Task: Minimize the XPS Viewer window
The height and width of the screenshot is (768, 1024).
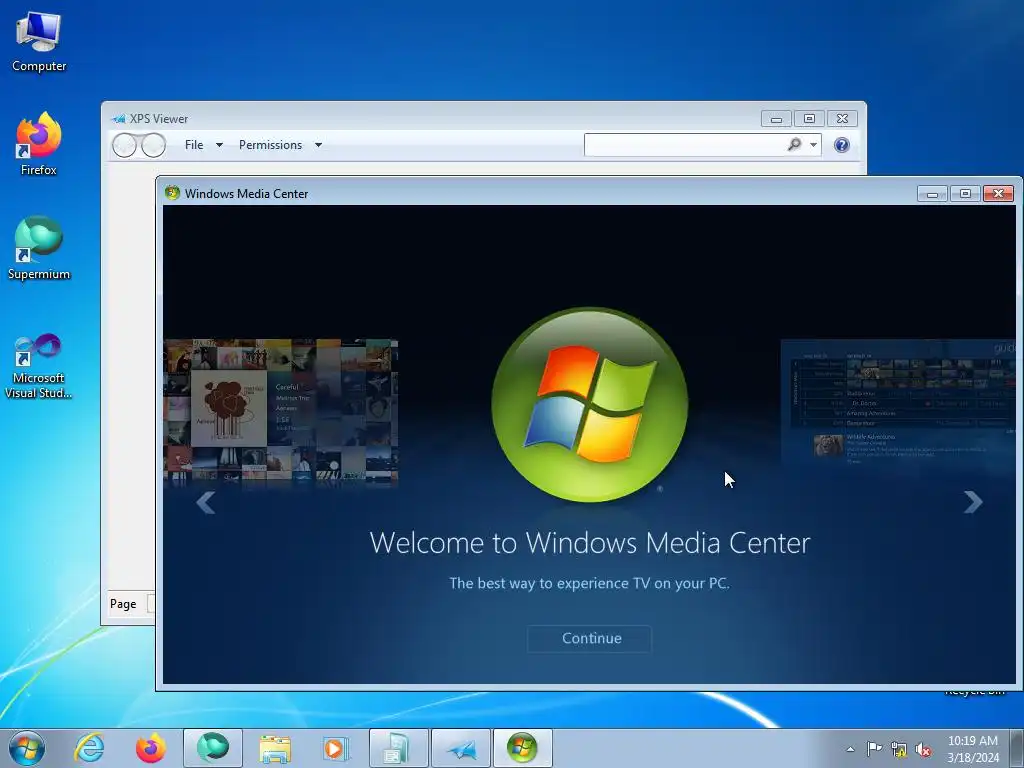Action: click(x=776, y=119)
